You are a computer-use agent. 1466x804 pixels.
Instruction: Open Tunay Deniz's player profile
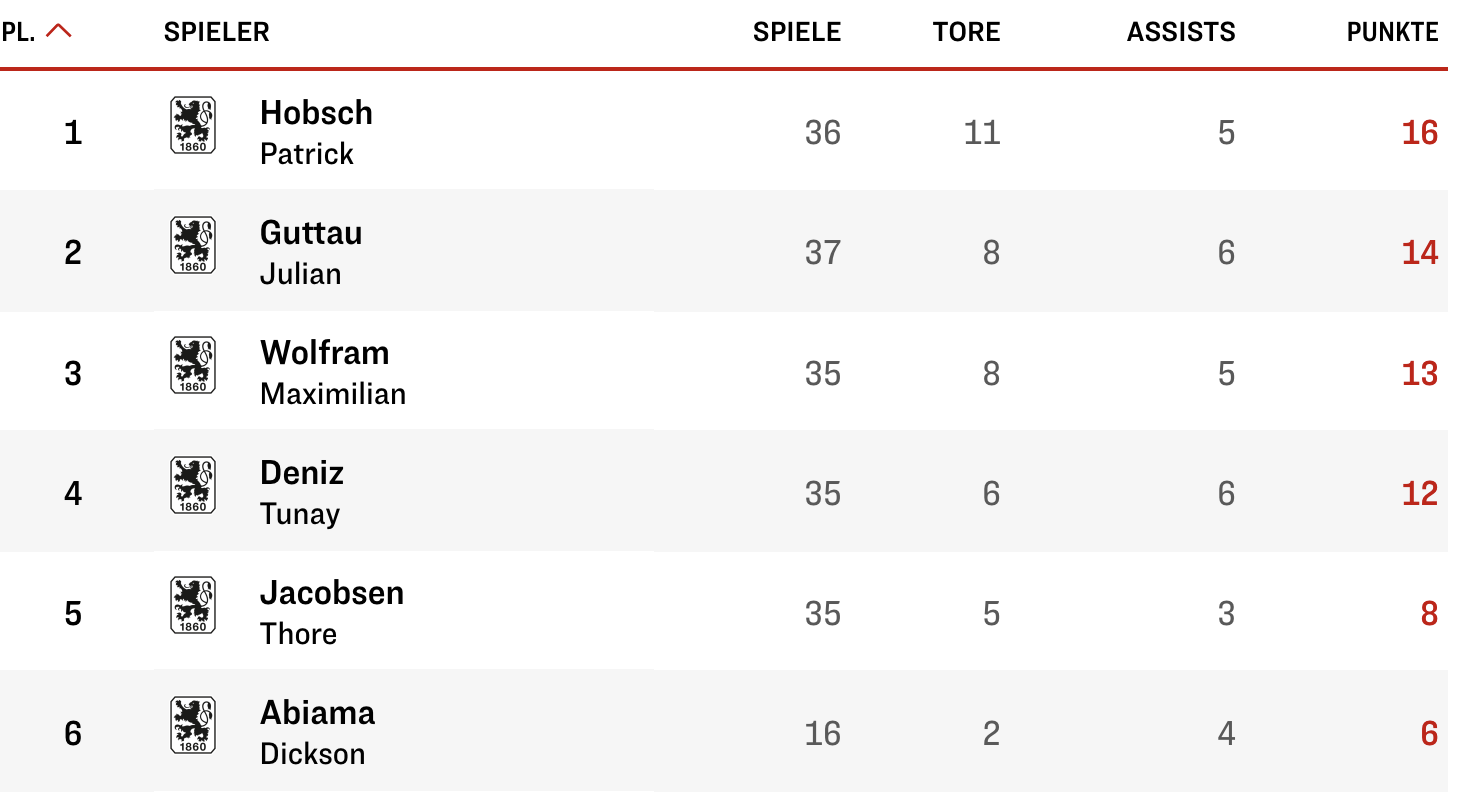tap(301, 492)
